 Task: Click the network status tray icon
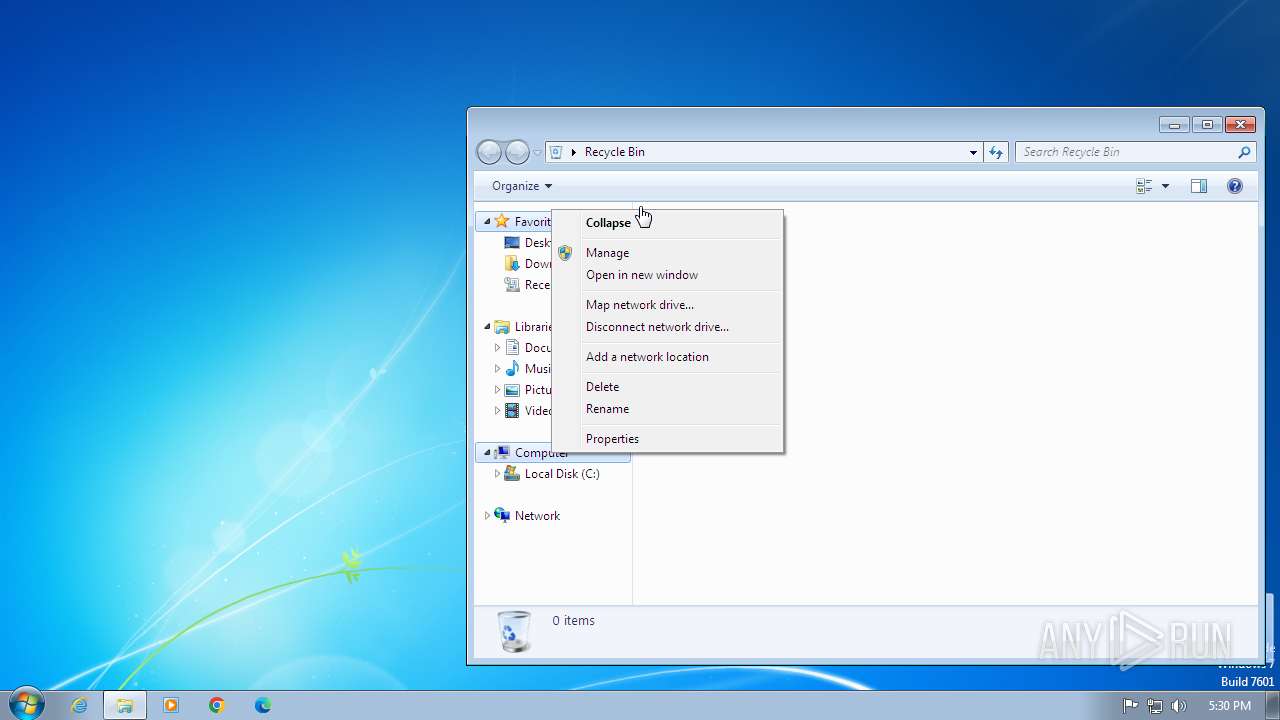(x=1155, y=705)
